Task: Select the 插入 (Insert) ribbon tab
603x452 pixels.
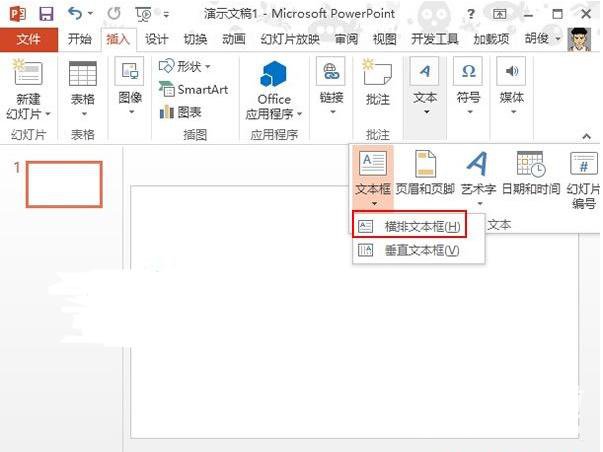Action: tap(118, 39)
